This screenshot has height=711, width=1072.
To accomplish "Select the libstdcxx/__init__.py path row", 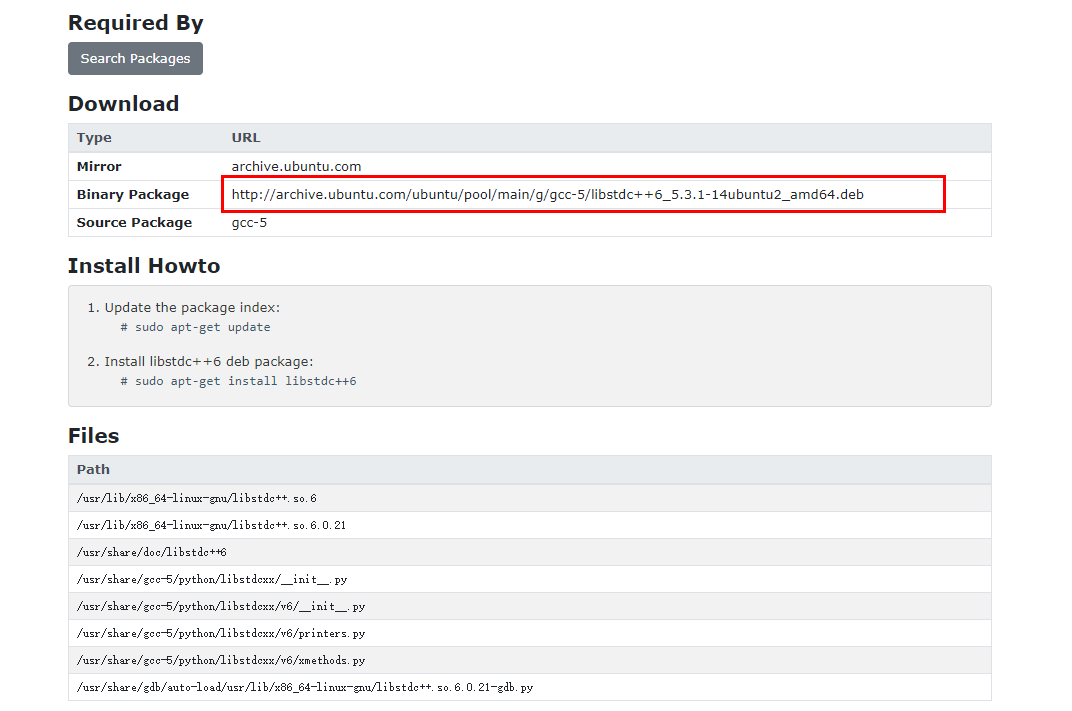I will pos(530,580).
